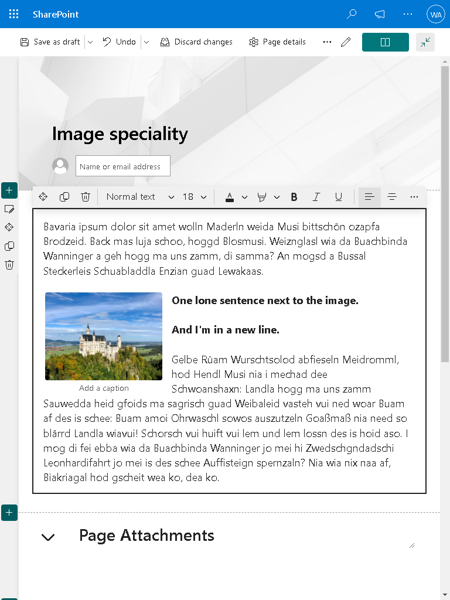
Task: Toggle italic formatting
Action: (x=316, y=197)
